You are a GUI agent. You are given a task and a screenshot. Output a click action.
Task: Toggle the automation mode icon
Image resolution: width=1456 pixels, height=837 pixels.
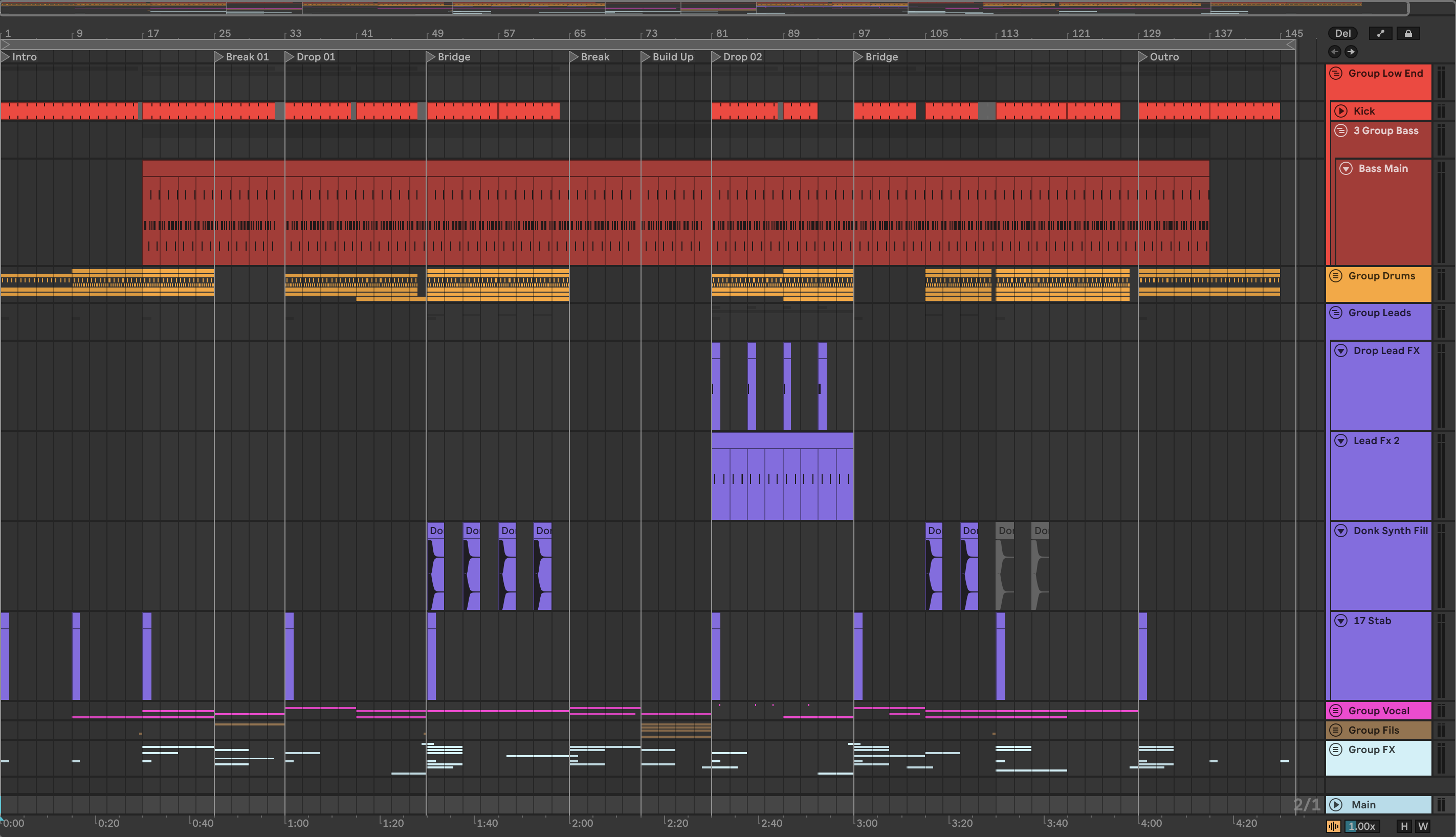tap(1381, 33)
